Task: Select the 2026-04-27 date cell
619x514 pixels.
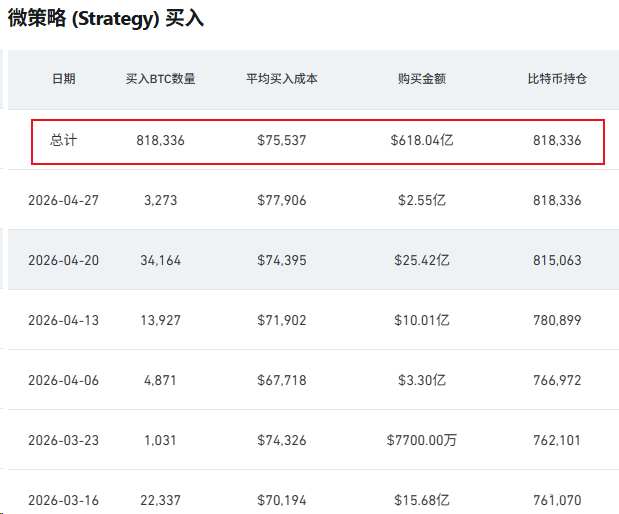Action: pyautogui.click(x=63, y=201)
